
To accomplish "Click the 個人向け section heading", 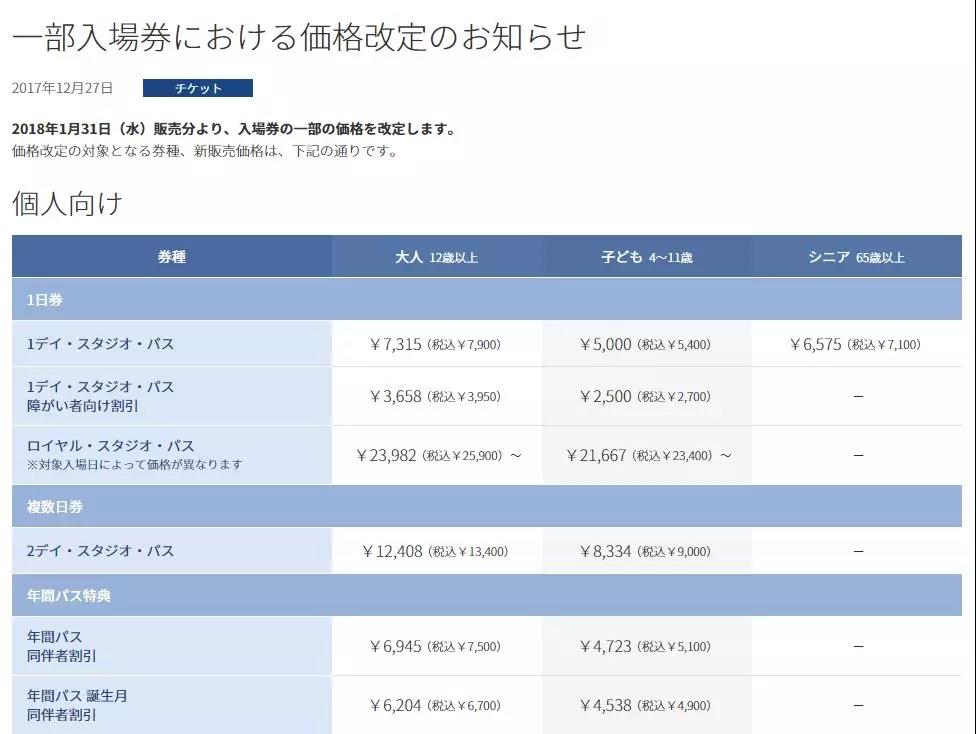I will point(67,203).
